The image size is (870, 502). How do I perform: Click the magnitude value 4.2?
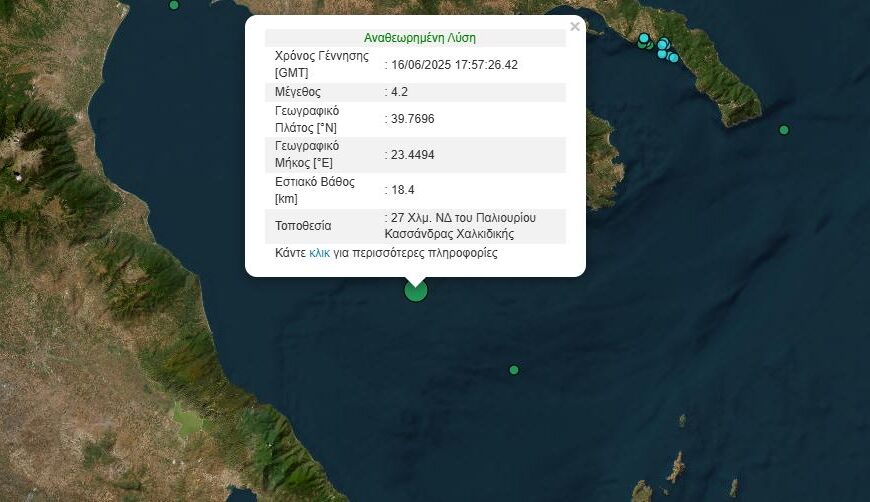[x=400, y=92]
